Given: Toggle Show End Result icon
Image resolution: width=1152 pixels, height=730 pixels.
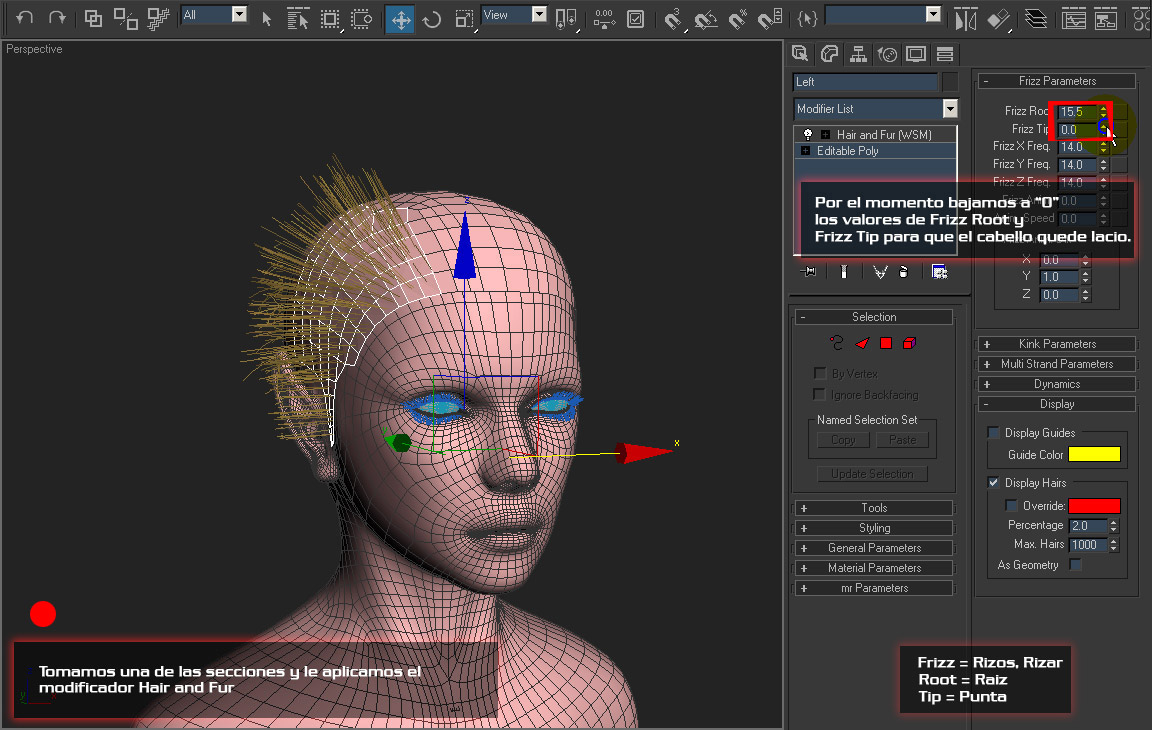Looking at the screenshot, I should pos(843,272).
